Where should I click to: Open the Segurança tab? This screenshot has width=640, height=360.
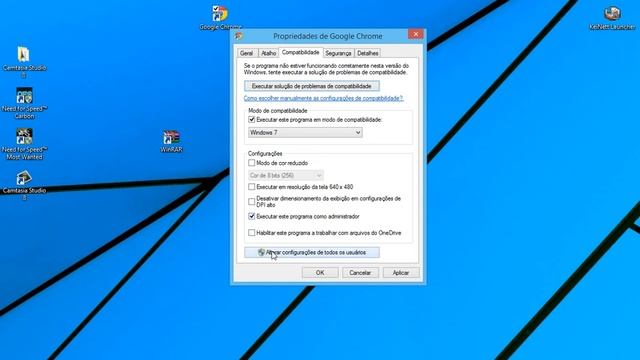pyautogui.click(x=338, y=53)
